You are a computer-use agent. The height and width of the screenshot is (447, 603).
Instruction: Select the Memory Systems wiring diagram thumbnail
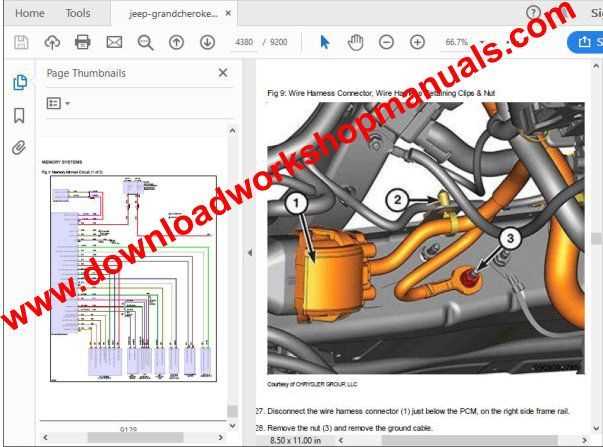pos(133,279)
